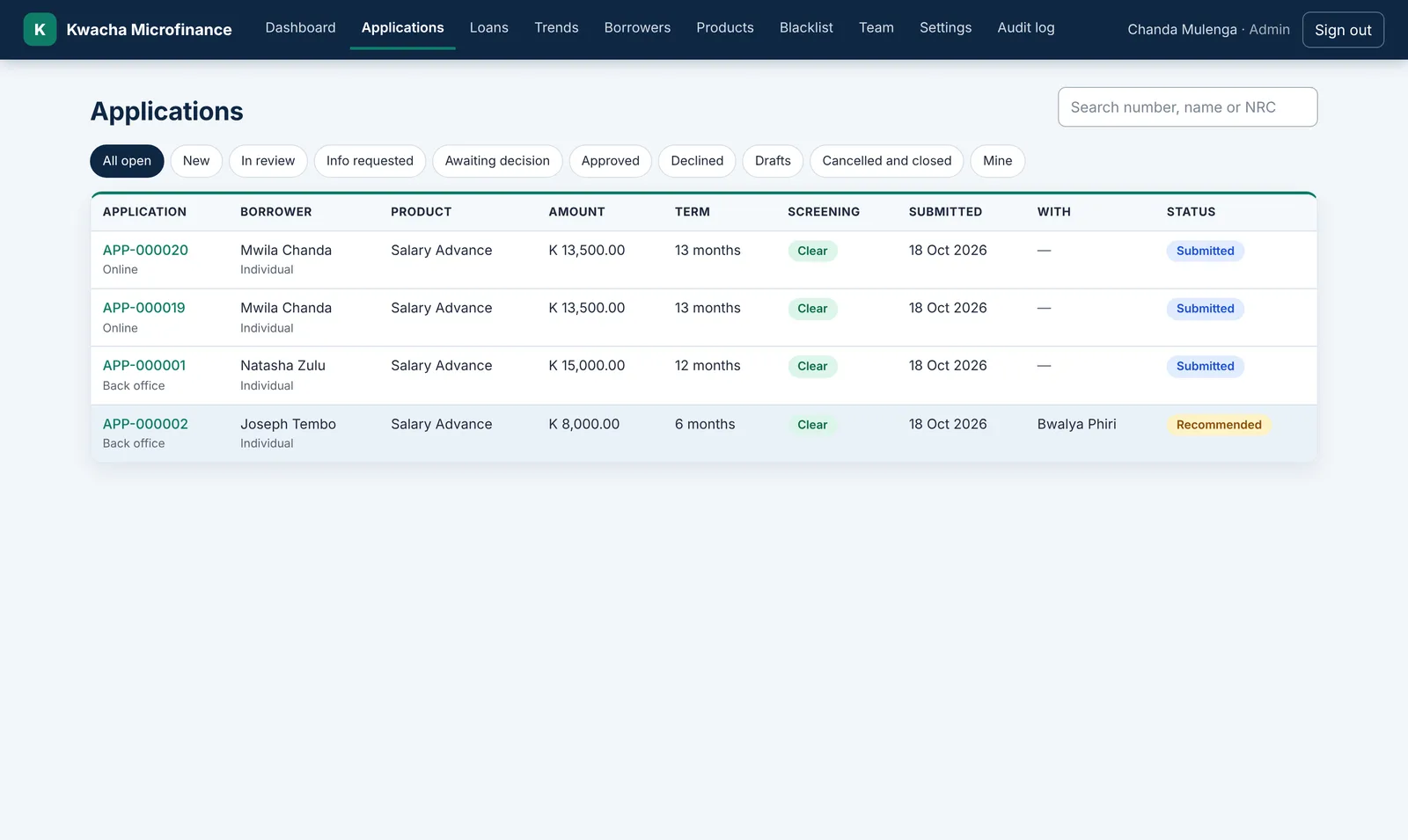Image resolution: width=1408 pixels, height=840 pixels.
Task: Click borrower name Joseph Tembo
Action: click(288, 424)
